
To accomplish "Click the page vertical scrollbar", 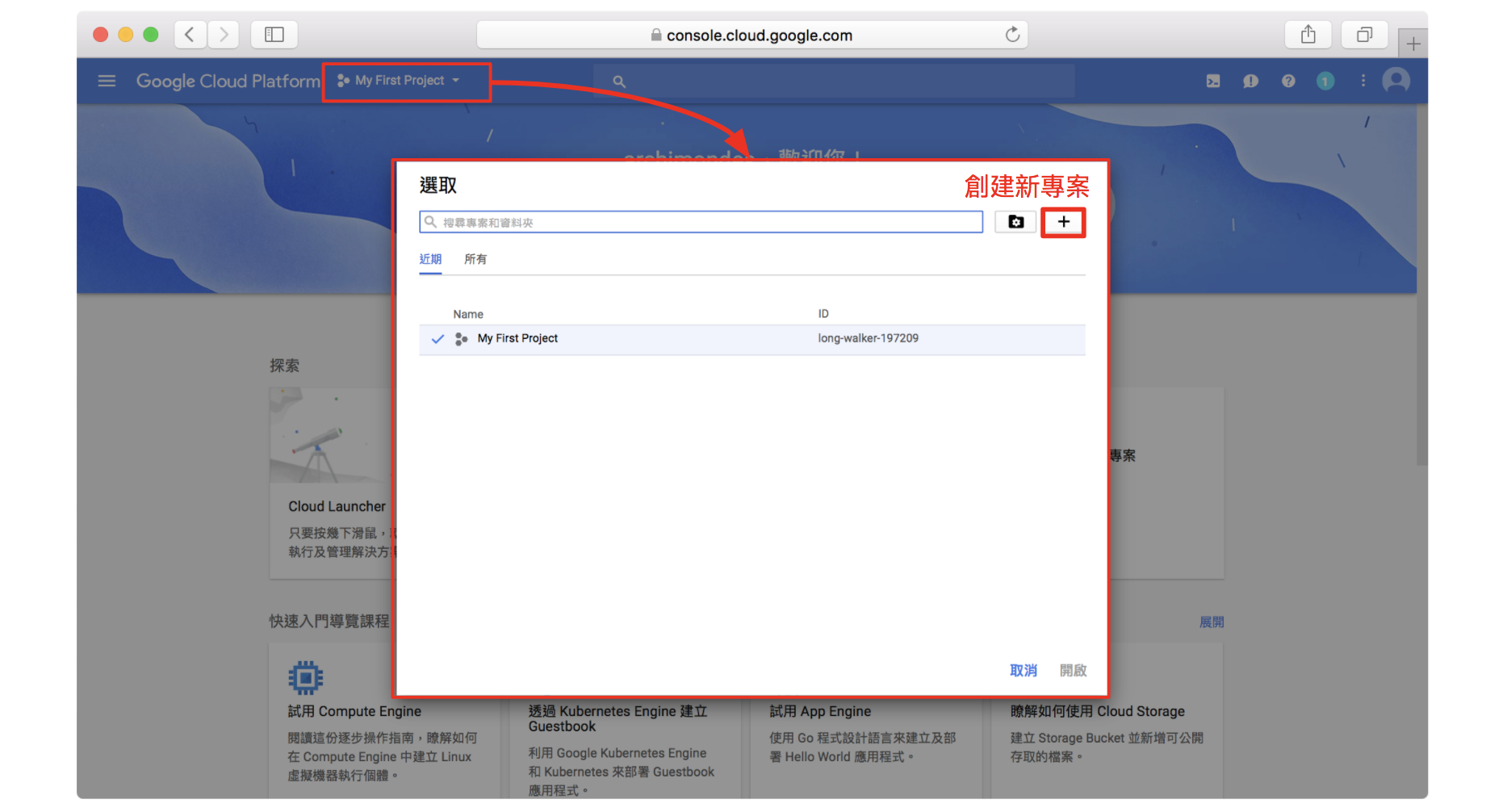I will [1421, 284].
